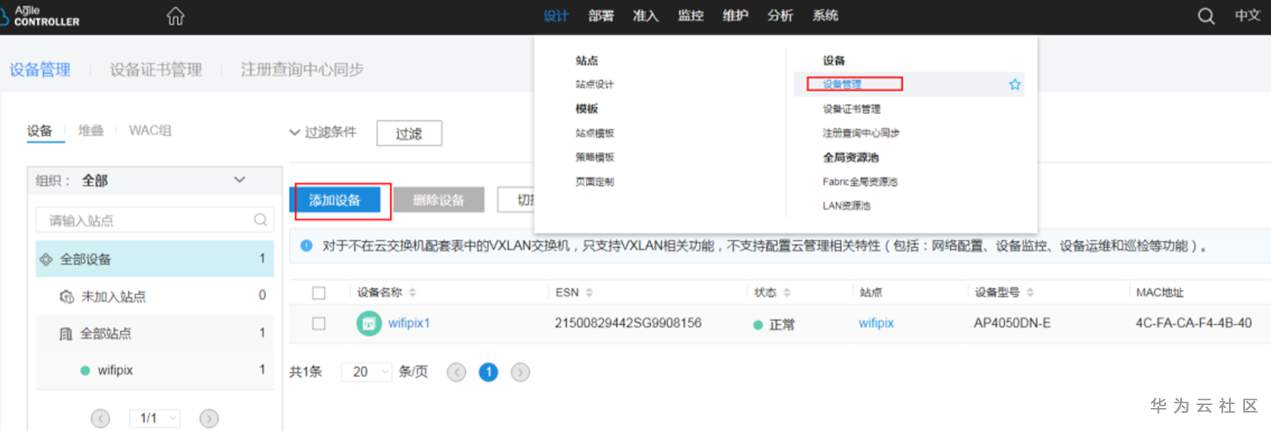Click MAC address 4C-FA-CA-F4-4B-40
The image size is (1271, 431).
coord(1193,323)
